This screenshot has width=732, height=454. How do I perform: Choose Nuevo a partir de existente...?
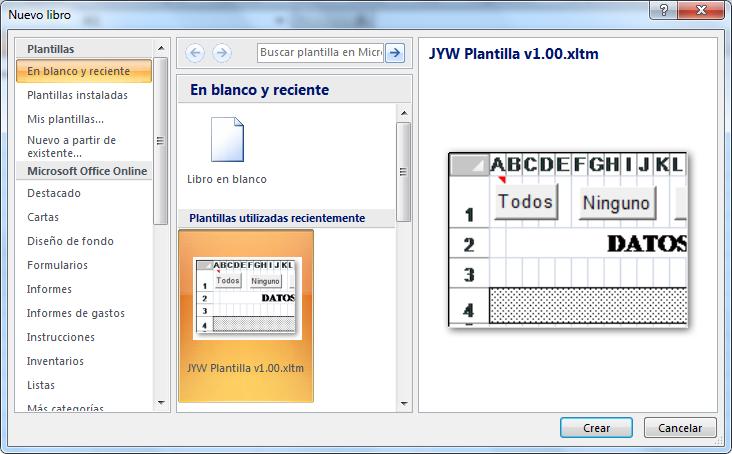(71, 147)
